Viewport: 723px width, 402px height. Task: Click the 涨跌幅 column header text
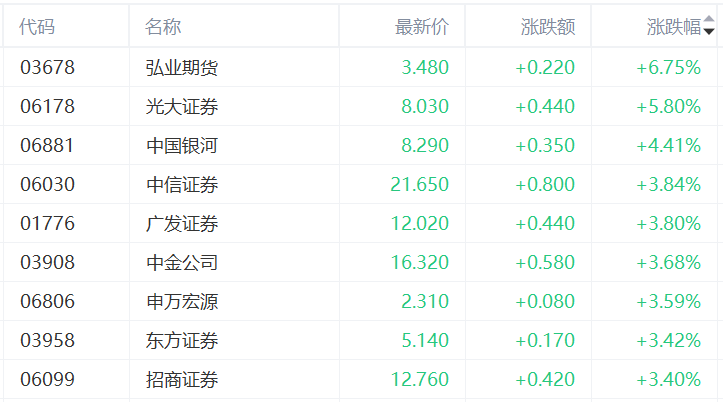(x=674, y=27)
